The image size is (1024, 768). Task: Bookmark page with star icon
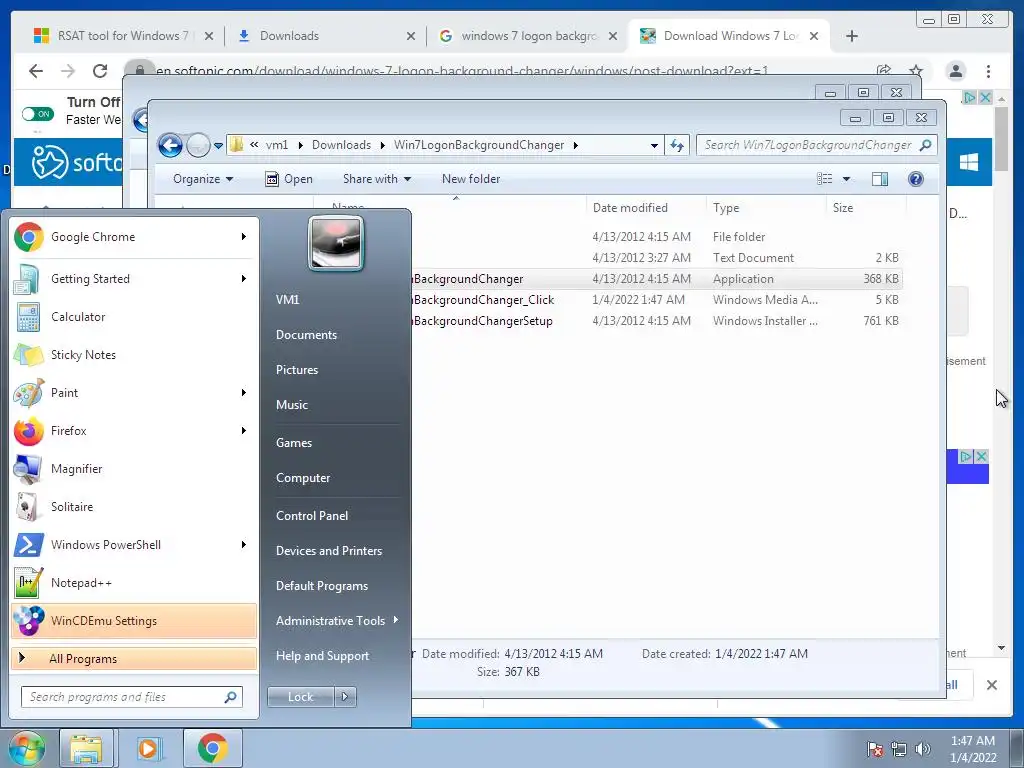click(916, 71)
